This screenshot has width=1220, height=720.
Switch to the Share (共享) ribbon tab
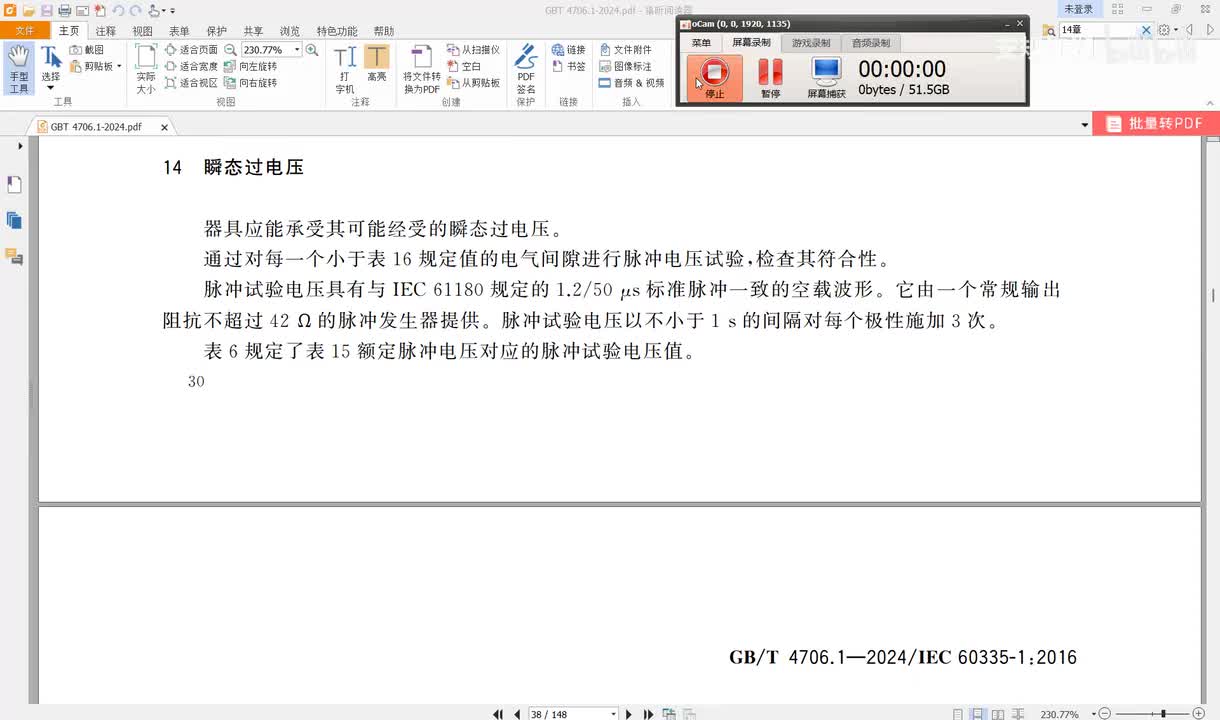click(254, 31)
